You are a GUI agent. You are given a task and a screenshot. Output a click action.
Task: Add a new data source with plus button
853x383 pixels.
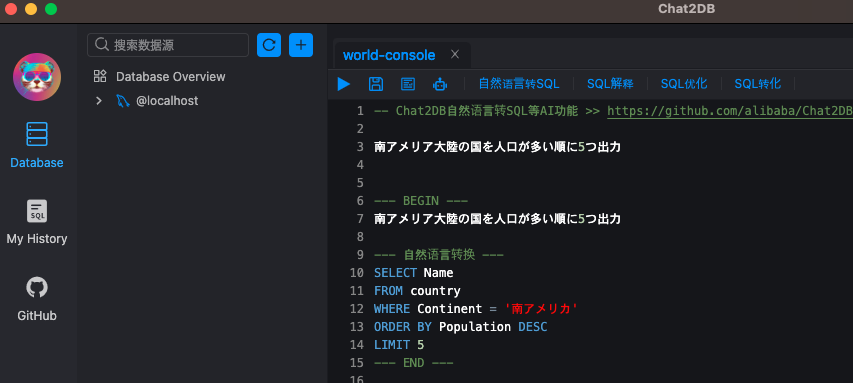coord(301,45)
